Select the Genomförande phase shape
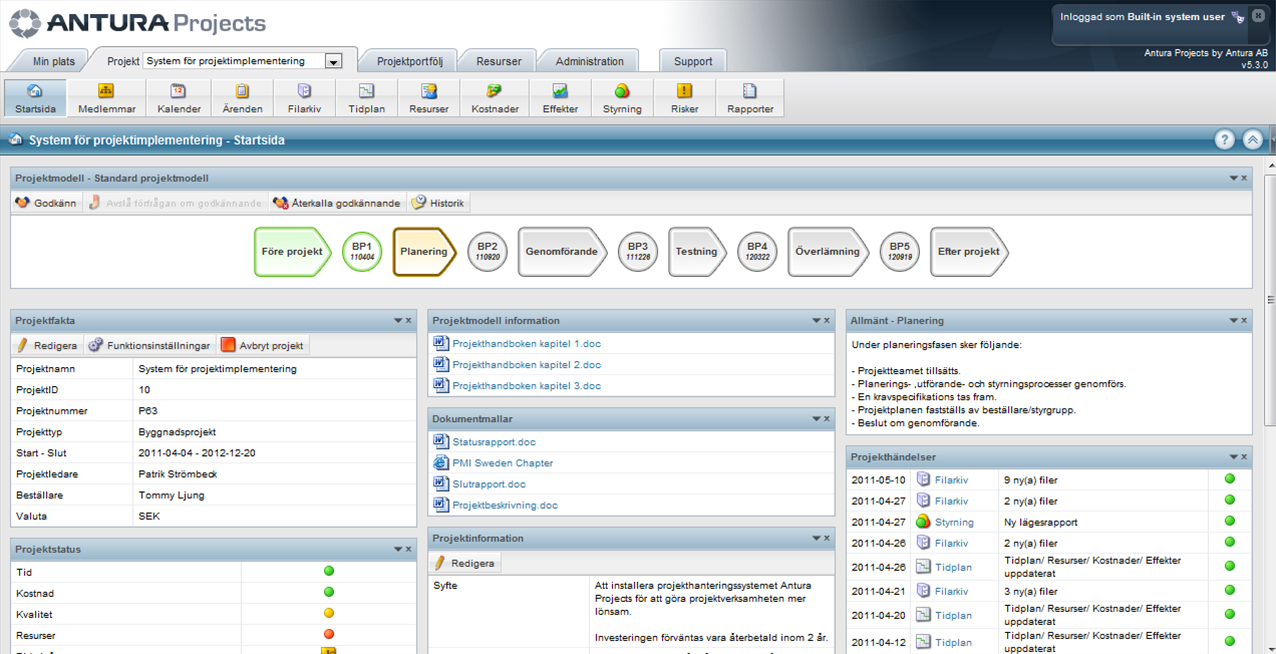1276x654 pixels. (562, 251)
